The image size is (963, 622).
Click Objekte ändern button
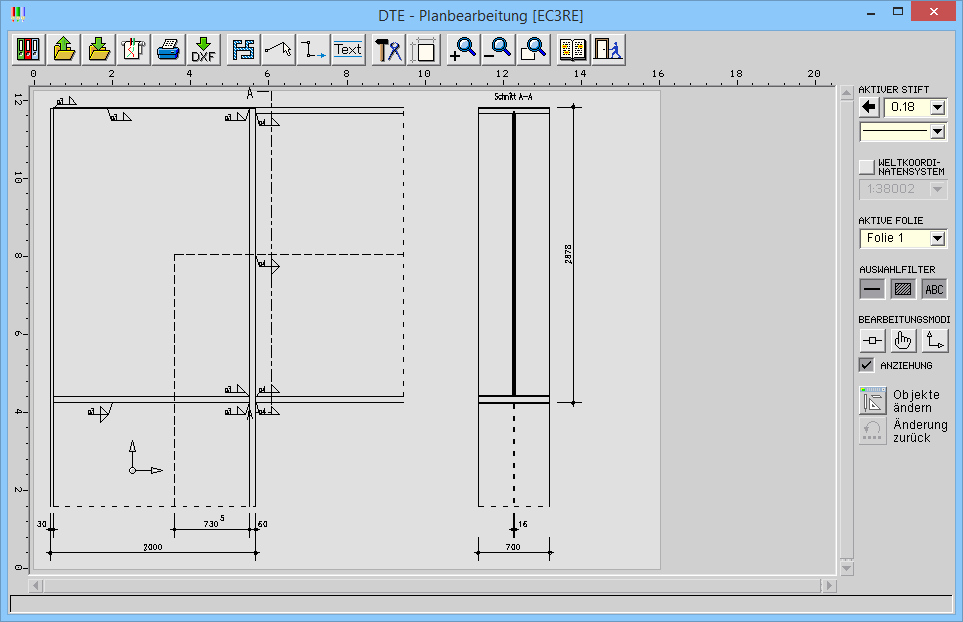873,401
